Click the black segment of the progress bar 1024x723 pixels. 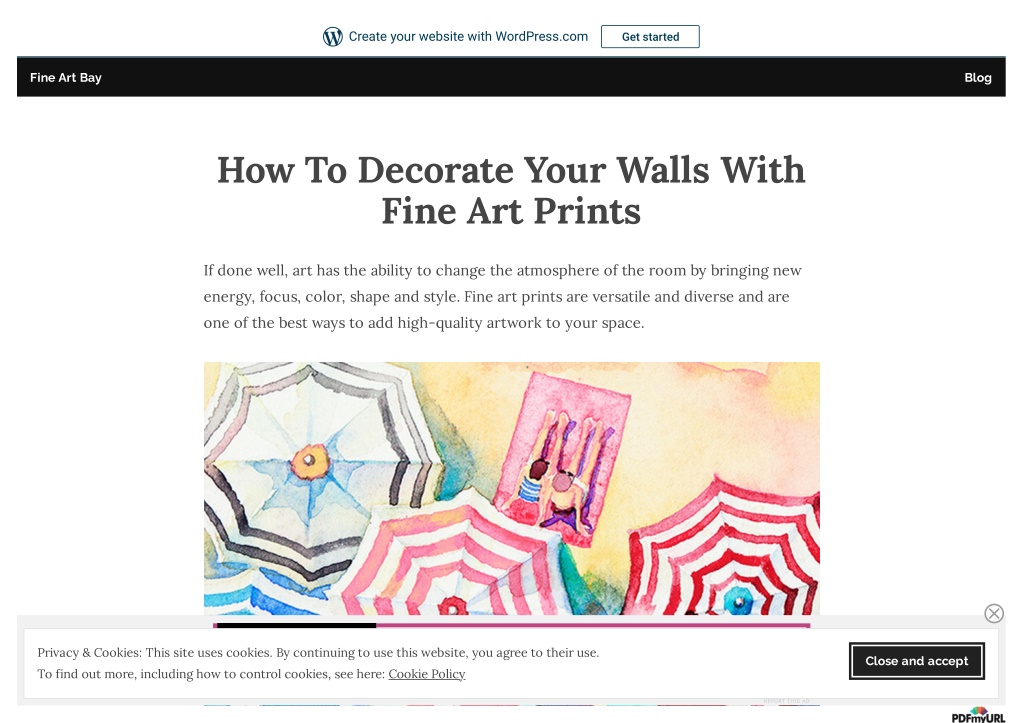(296, 625)
